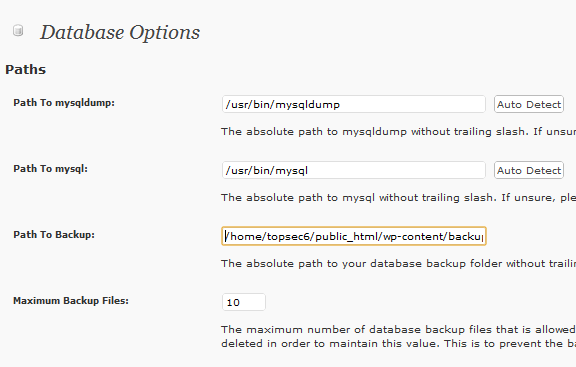This screenshot has width=576, height=367.
Task: Click the Paths section heading
Action: coord(25,69)
